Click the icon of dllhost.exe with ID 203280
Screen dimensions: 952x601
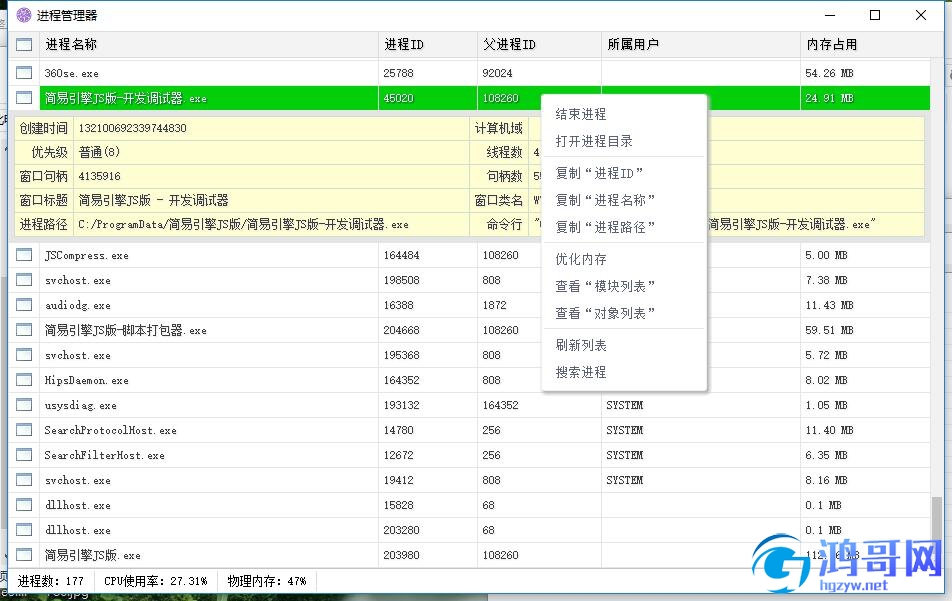tap(24, 529)
